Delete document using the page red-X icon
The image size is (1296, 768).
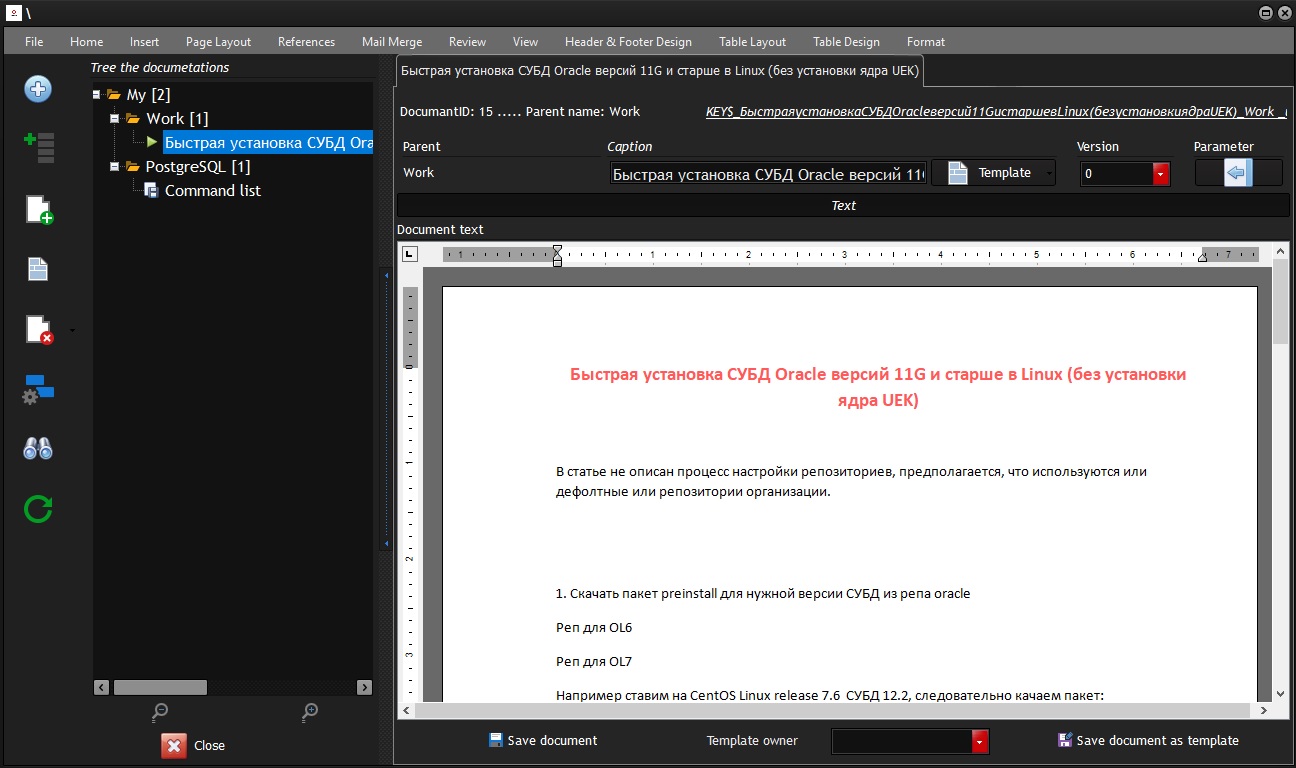point(39,329)
